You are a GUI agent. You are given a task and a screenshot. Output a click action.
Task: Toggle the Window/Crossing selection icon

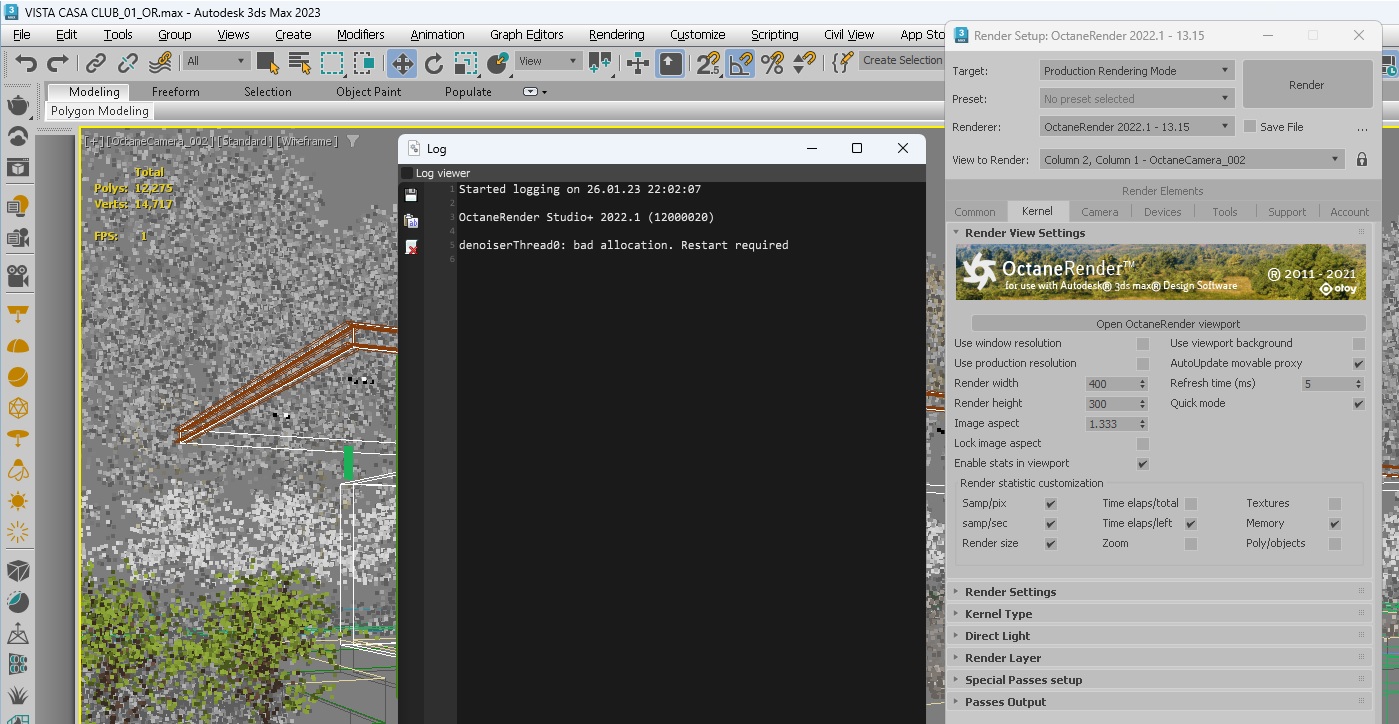364,63
